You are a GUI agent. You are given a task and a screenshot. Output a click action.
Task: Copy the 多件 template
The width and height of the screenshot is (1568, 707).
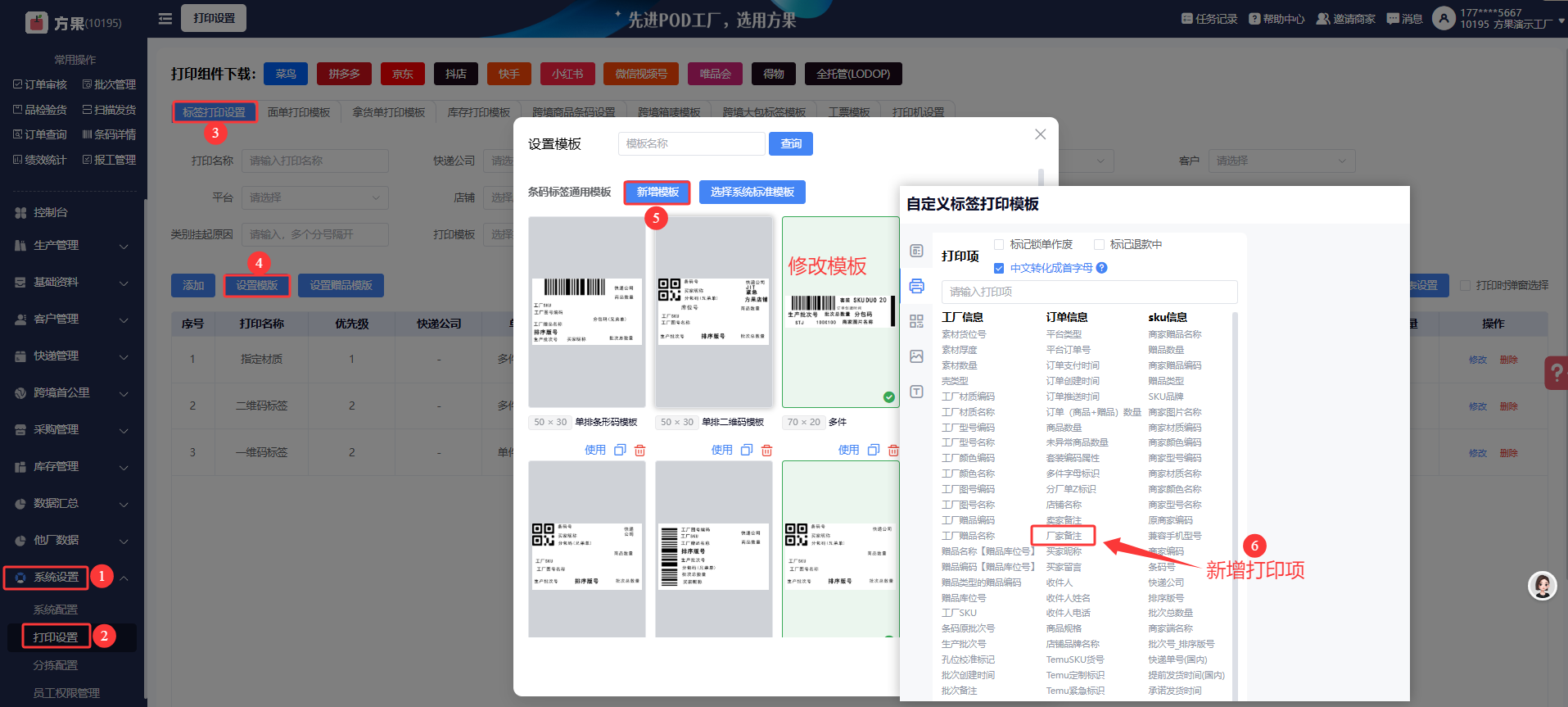874,450
